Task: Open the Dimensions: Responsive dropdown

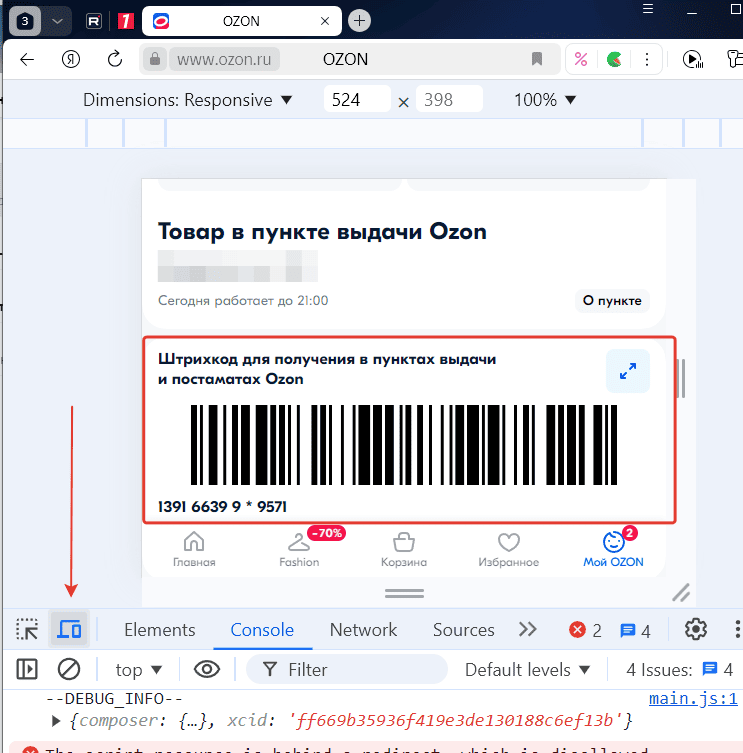Action: [187, 100]
